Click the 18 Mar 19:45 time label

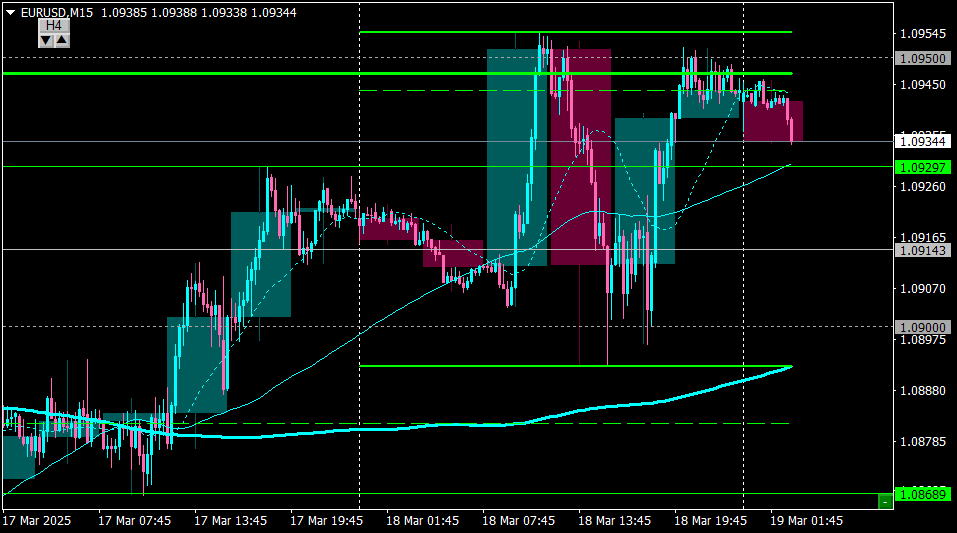coord(710,521)
